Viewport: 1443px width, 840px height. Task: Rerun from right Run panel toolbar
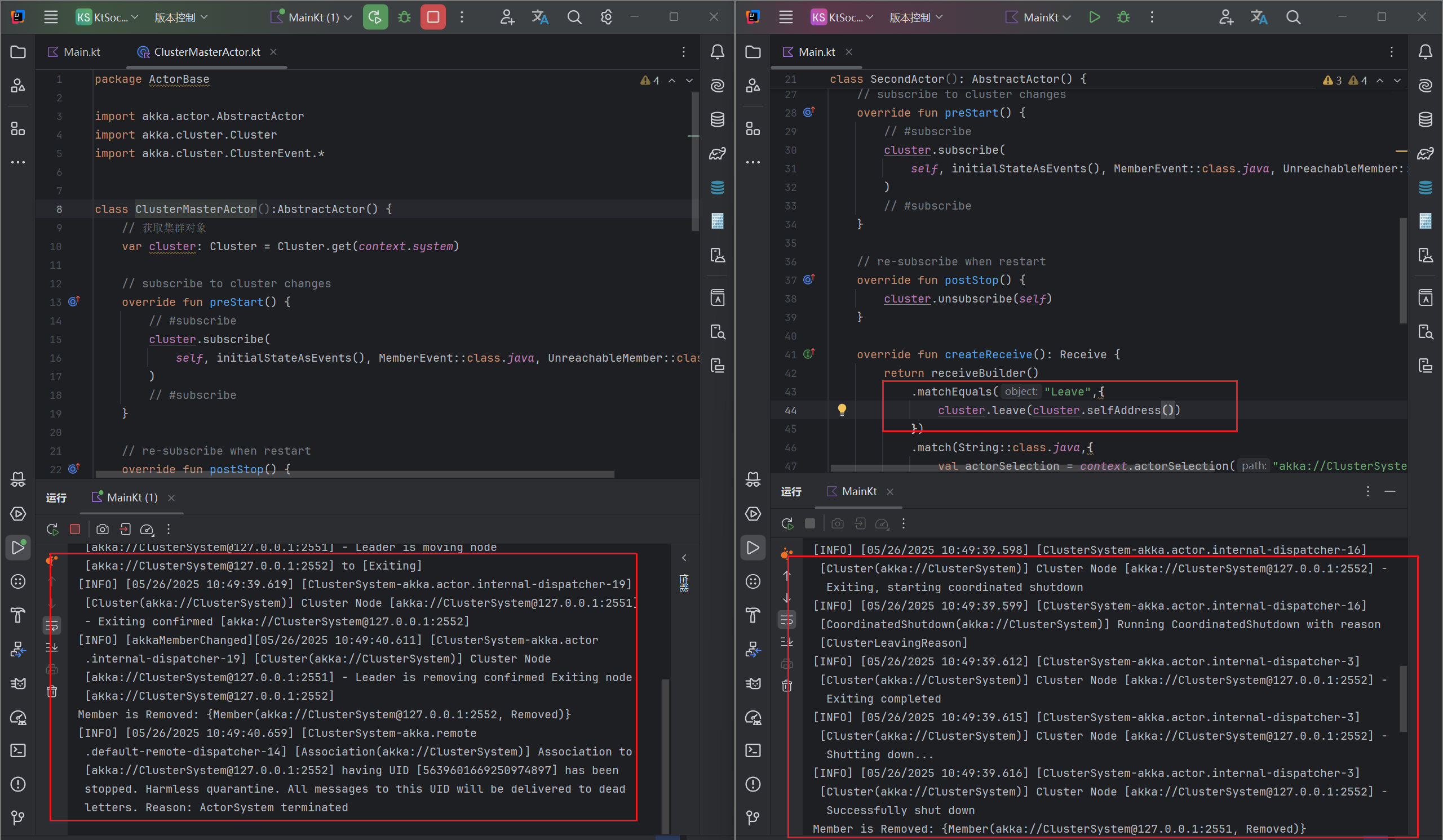click(787, 523)
